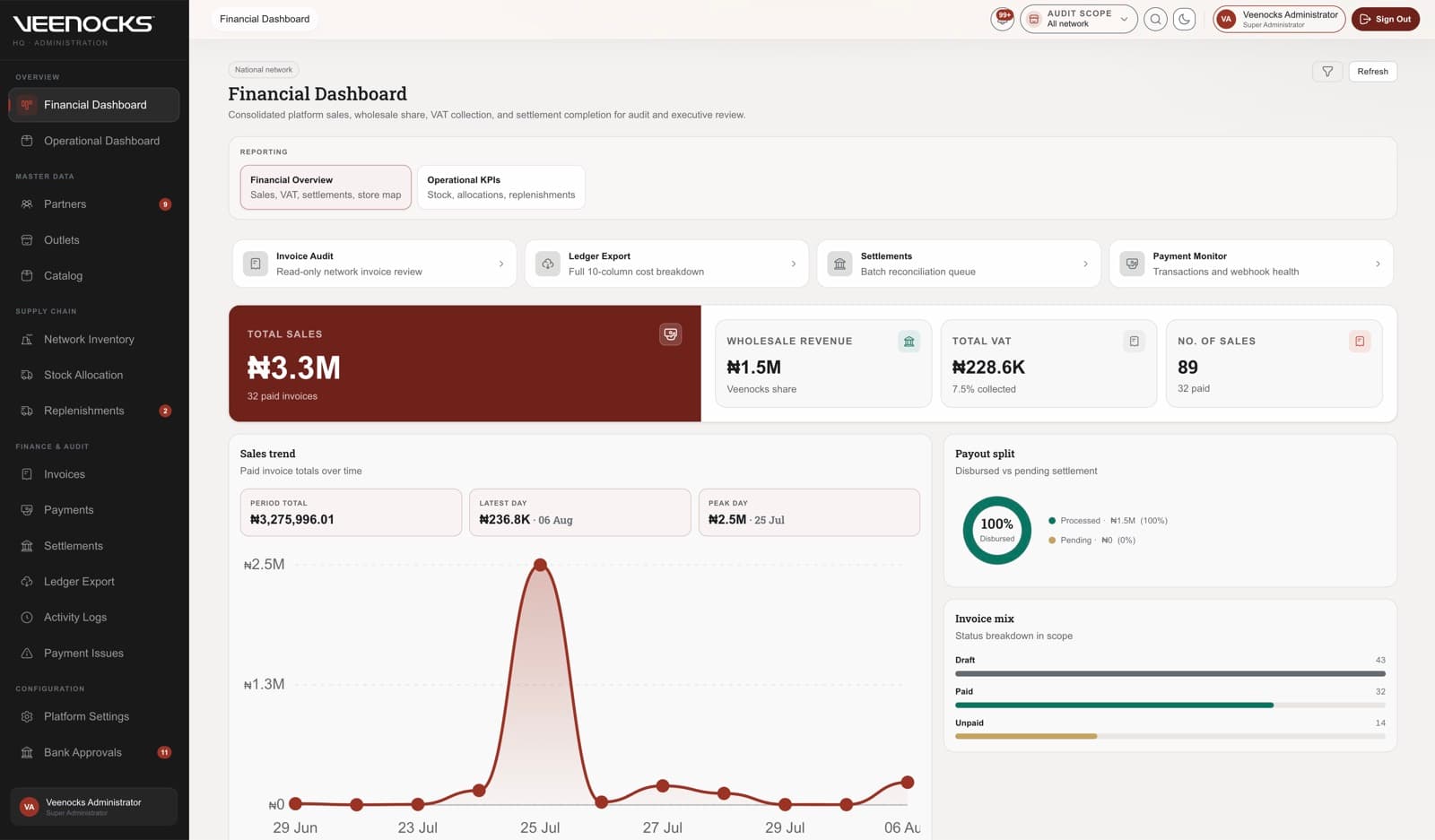Open the Veenocks Administrator sidebar profile card
This screenshot has width=1435, height=840.
(93, 807)
